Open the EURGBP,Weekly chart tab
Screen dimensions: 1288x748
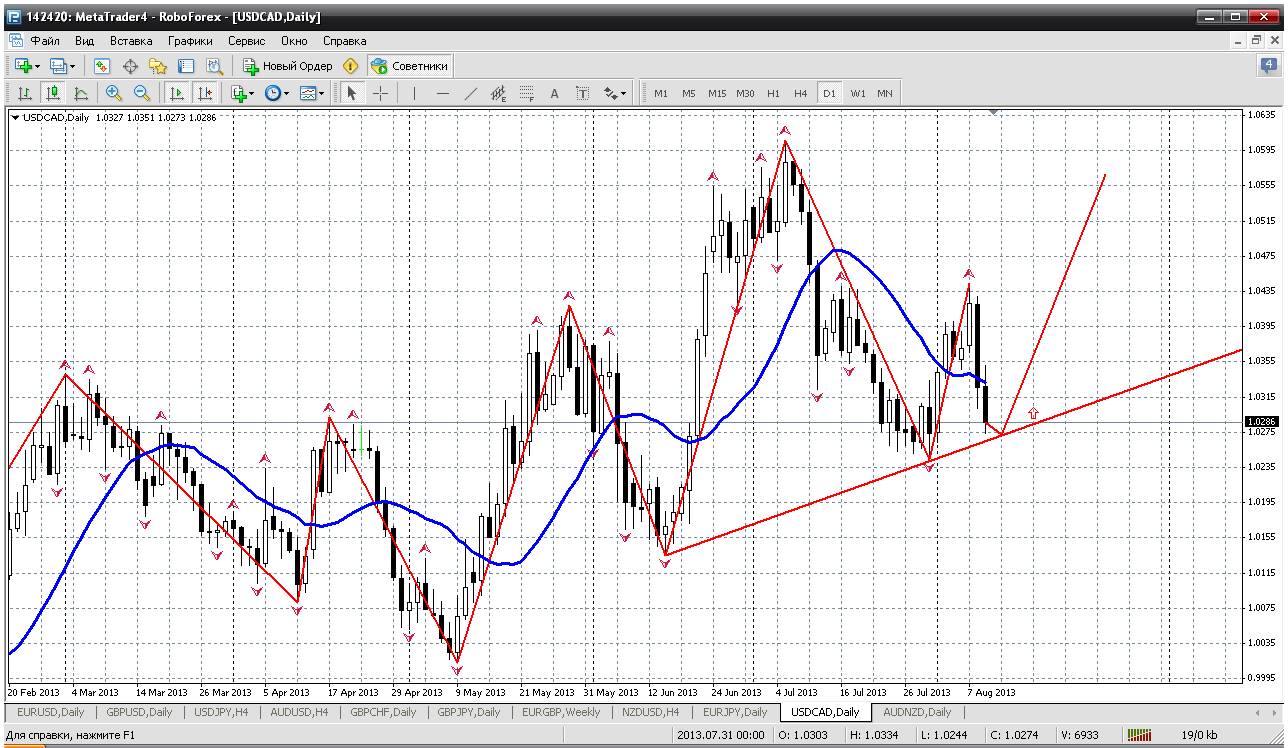[561, 712]
